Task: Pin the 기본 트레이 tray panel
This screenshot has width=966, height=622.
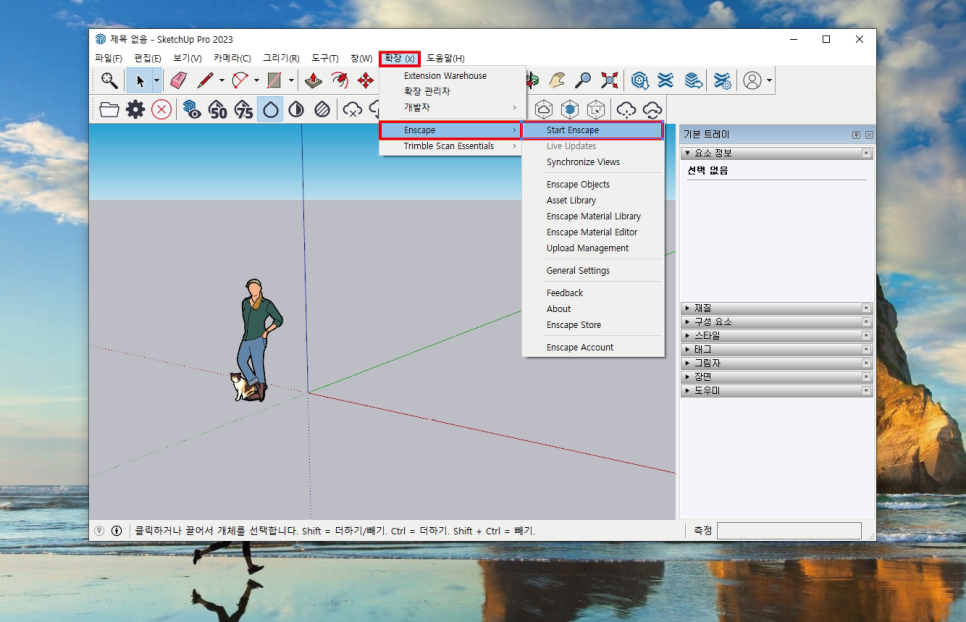Action: [x=856, y=134]
